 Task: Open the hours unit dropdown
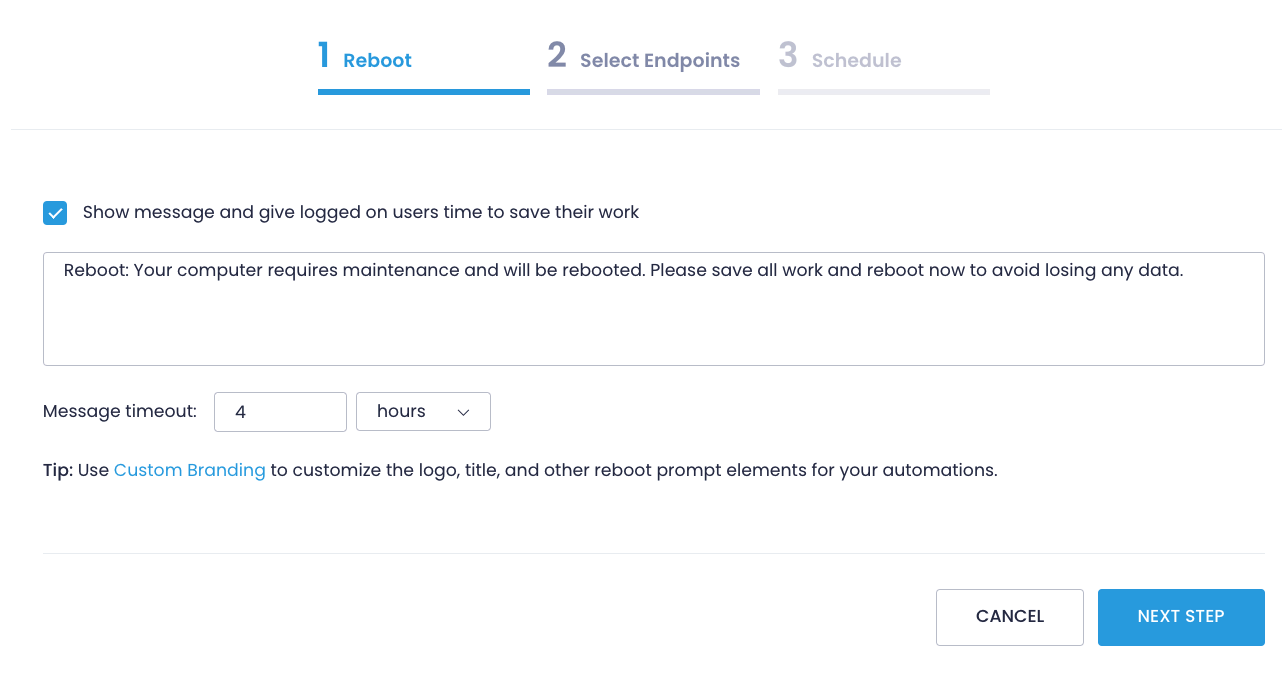click(x=422, y=412)
